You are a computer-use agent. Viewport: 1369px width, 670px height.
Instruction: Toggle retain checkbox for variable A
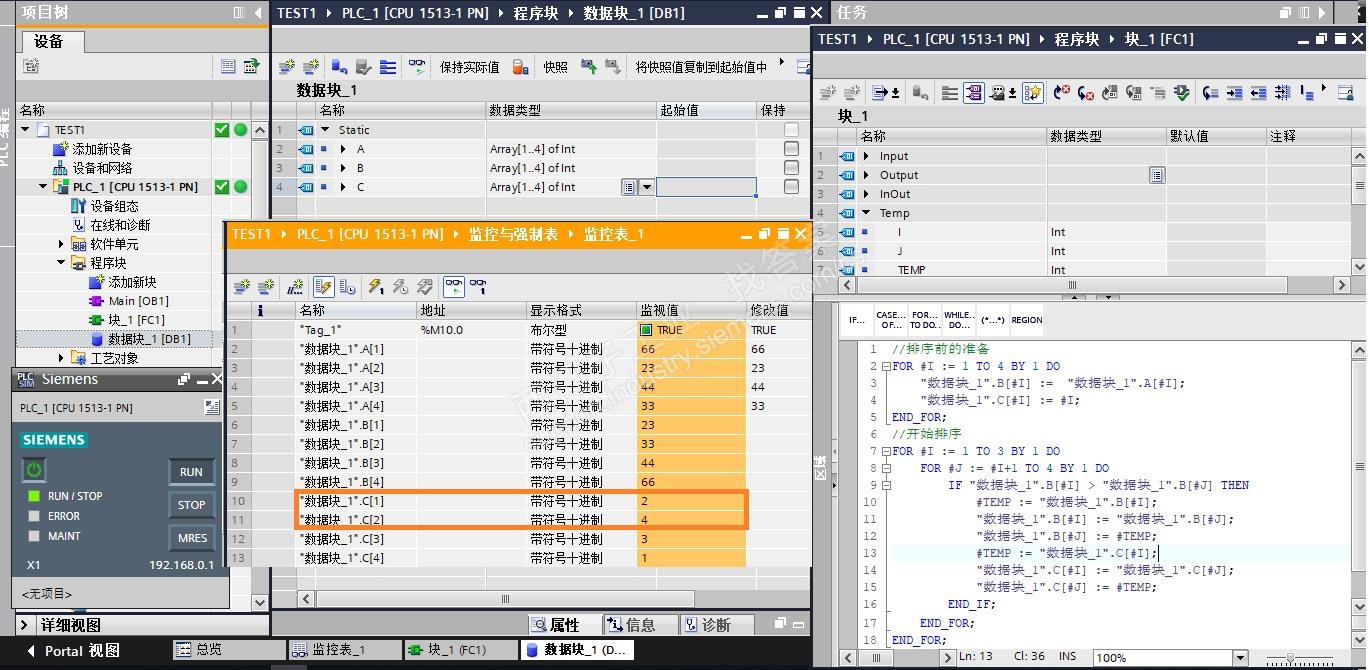click(791, 149)
